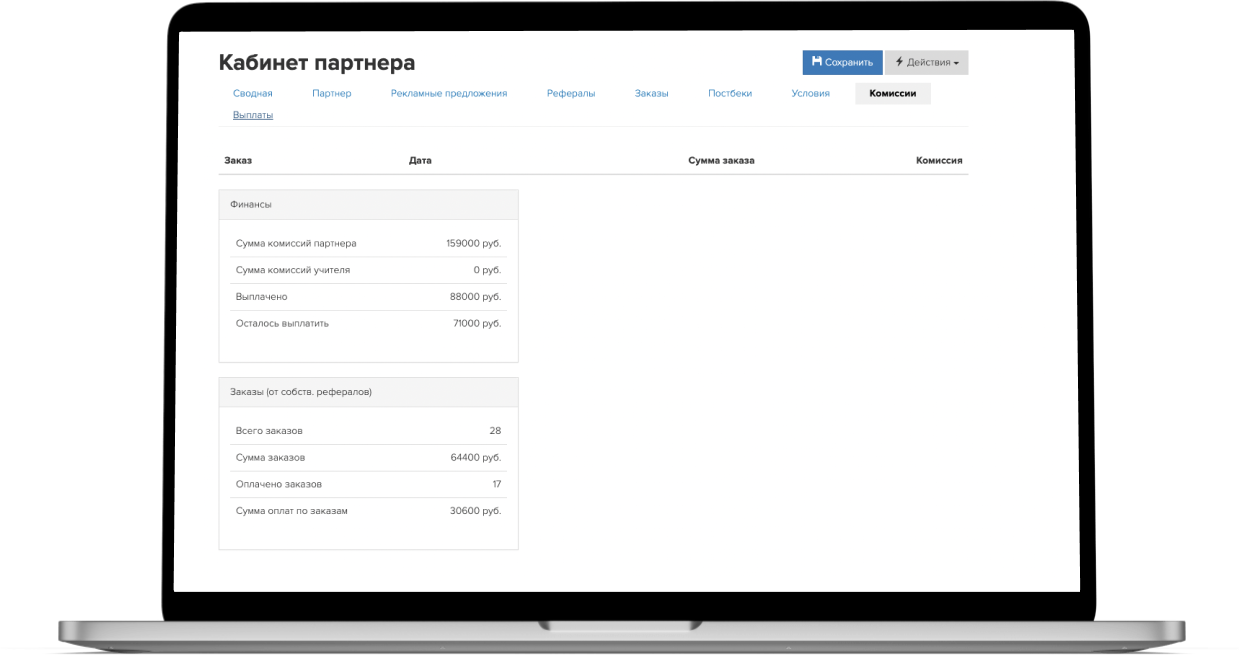Click the Заказы (от собств. рефералов) header
The image size is (1240, 664).
pos(369,392)
